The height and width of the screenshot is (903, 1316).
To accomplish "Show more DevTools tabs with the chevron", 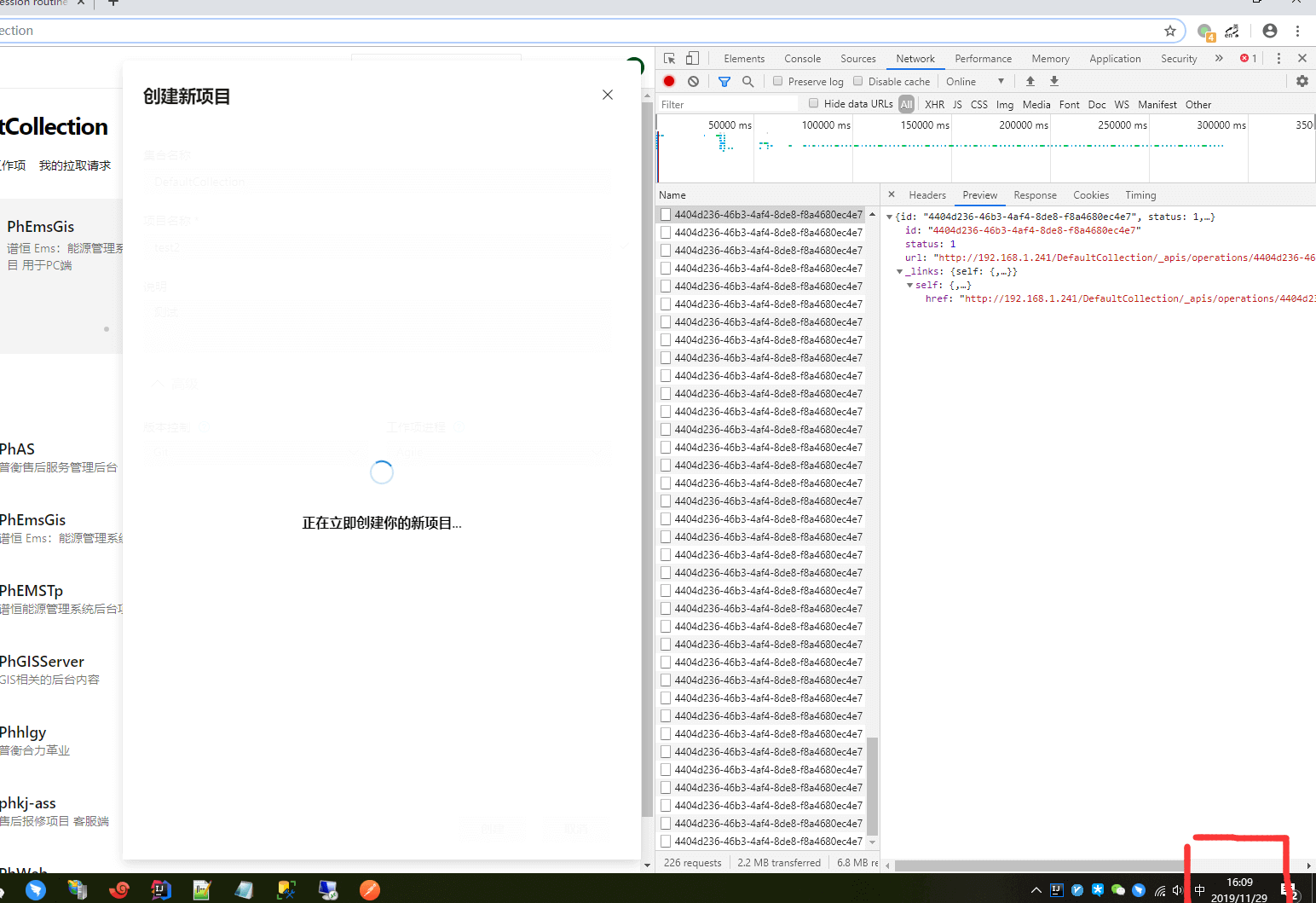I will [1219, 58].
